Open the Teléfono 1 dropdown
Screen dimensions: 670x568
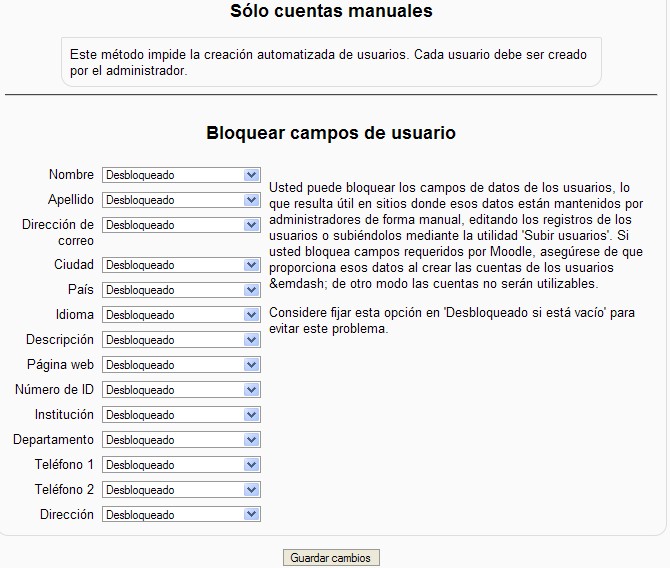[x=181, y=465]
